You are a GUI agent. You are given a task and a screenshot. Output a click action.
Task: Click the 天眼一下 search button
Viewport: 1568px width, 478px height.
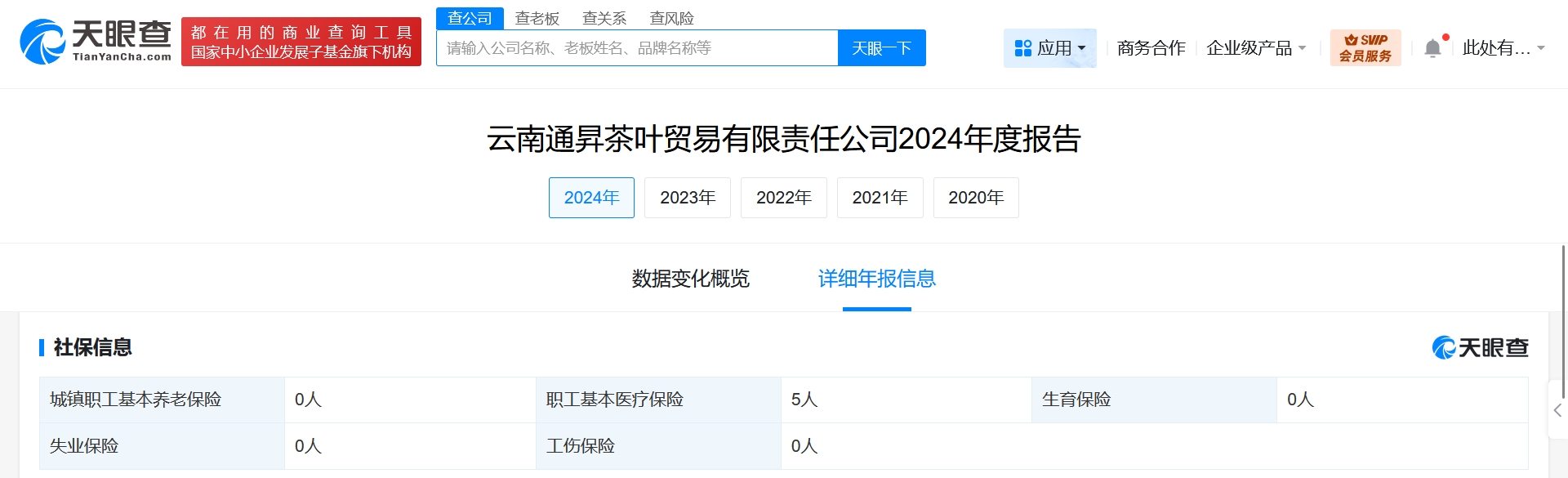click(x=881, y=48)
